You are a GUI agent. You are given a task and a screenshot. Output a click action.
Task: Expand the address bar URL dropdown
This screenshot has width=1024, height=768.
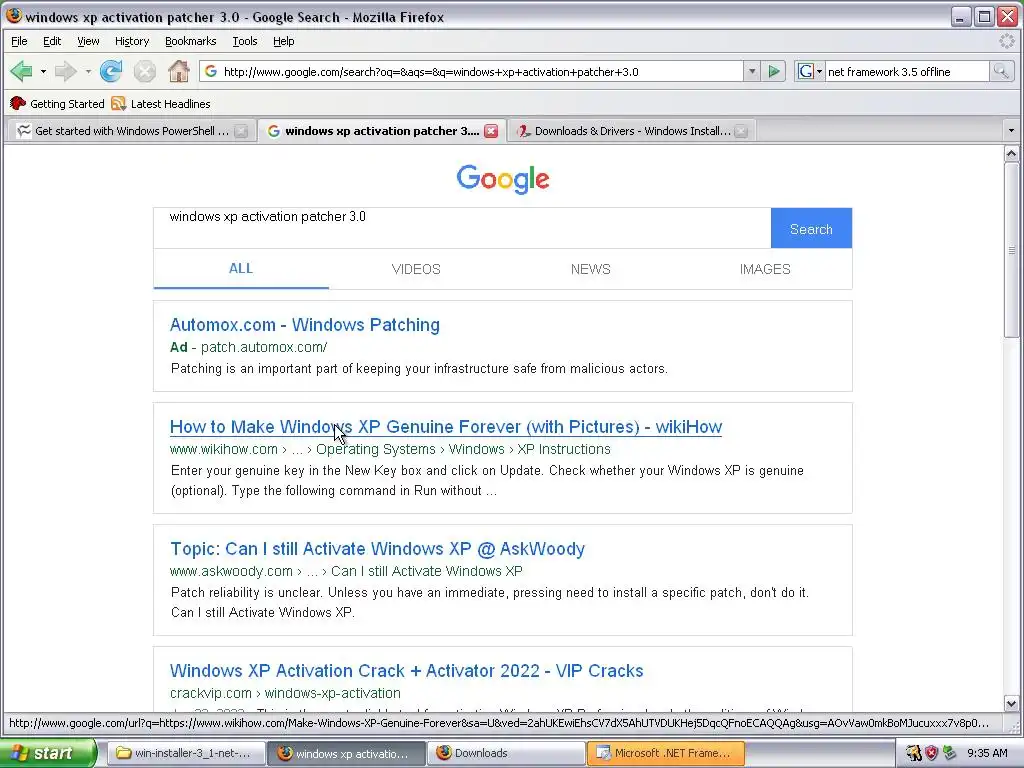coord(752,71)
